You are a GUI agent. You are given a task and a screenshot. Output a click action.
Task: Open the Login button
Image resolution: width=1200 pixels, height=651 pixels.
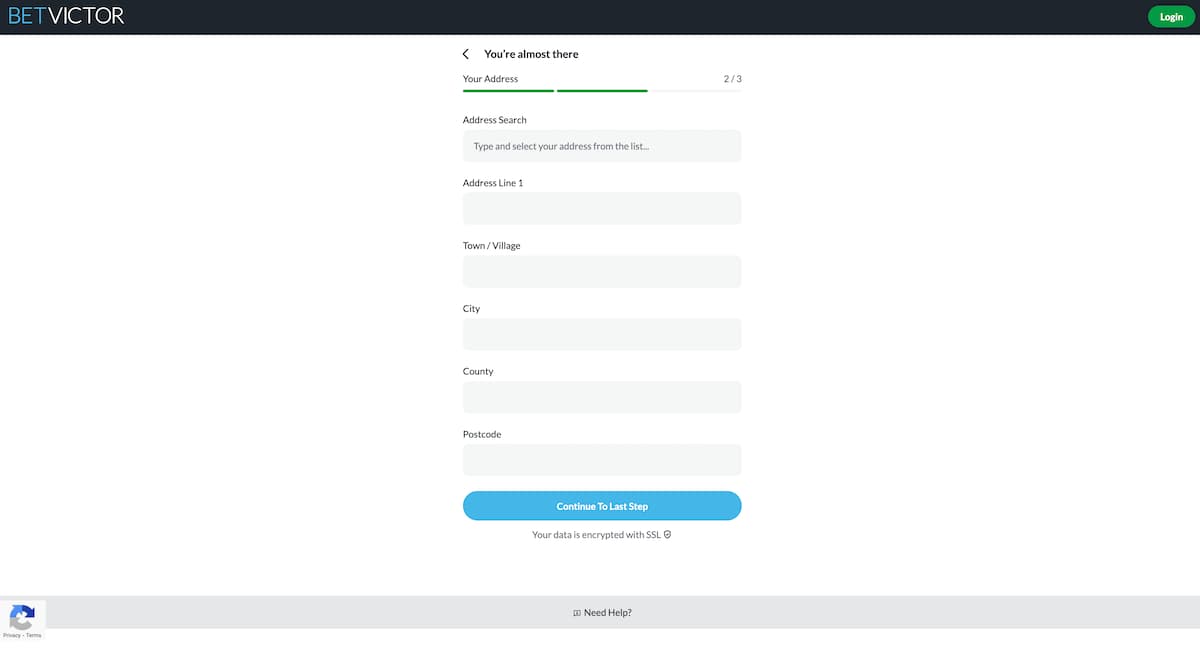coord(1171,17)
